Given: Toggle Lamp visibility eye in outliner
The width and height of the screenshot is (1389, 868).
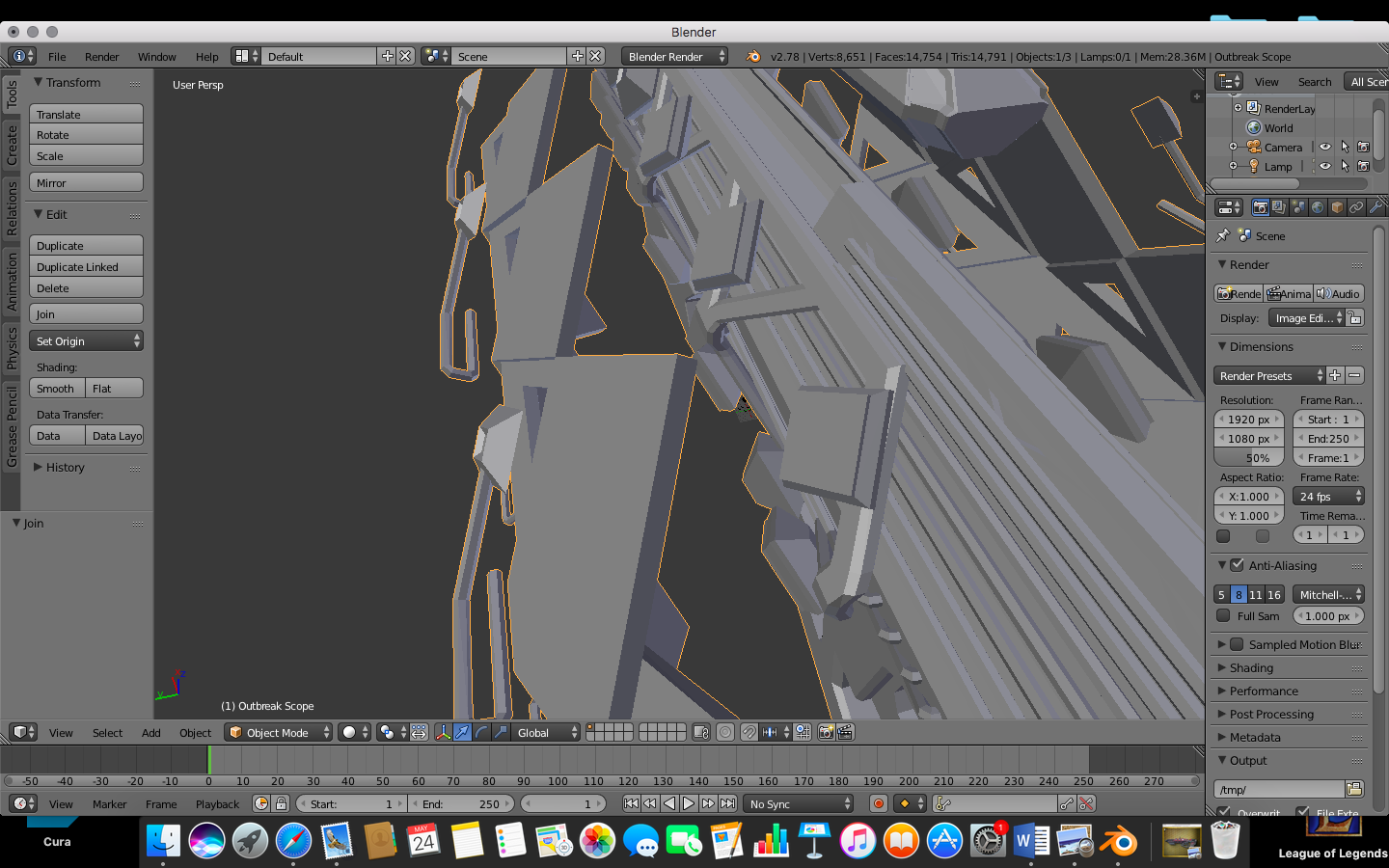Looking at the screenshot, I should (1325, 166).
